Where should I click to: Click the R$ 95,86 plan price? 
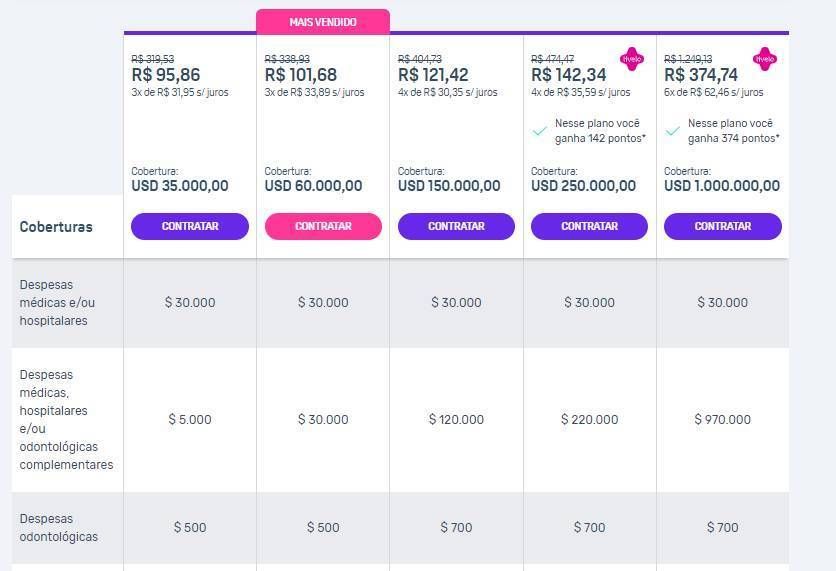tap(166, 75)
